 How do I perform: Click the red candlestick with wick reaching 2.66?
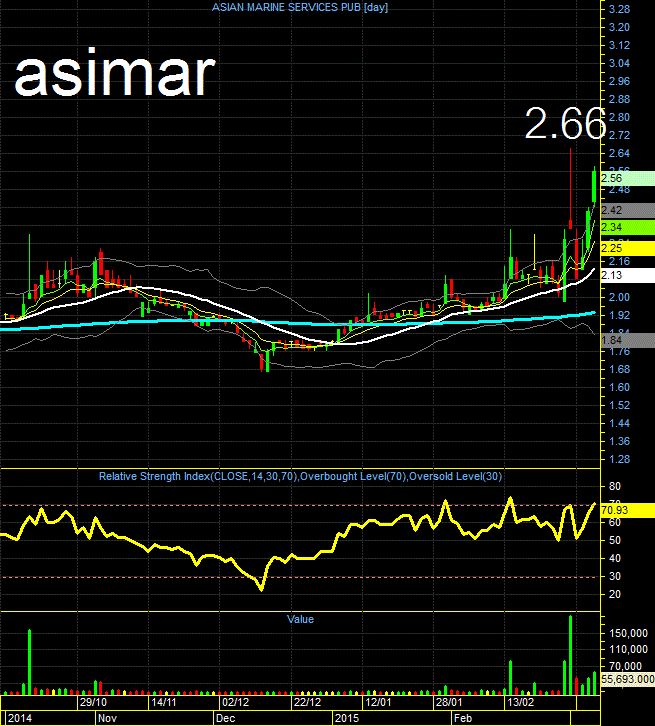570,190
